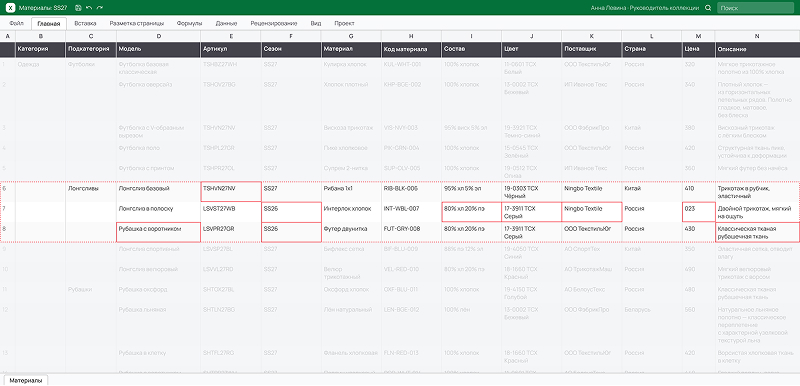The width and height of the screenshot is (800, 386).
Task: Open the Данные ribbon tab
Action: [226, 23]
